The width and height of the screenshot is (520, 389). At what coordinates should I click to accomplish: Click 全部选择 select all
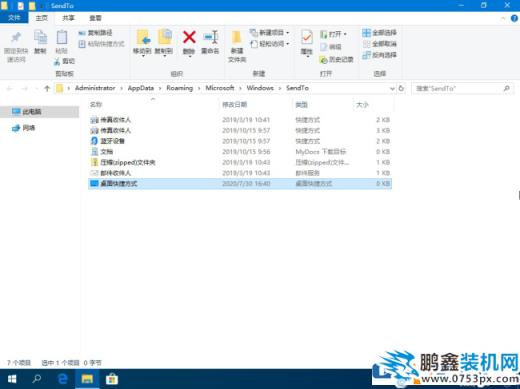pos(379,33)
